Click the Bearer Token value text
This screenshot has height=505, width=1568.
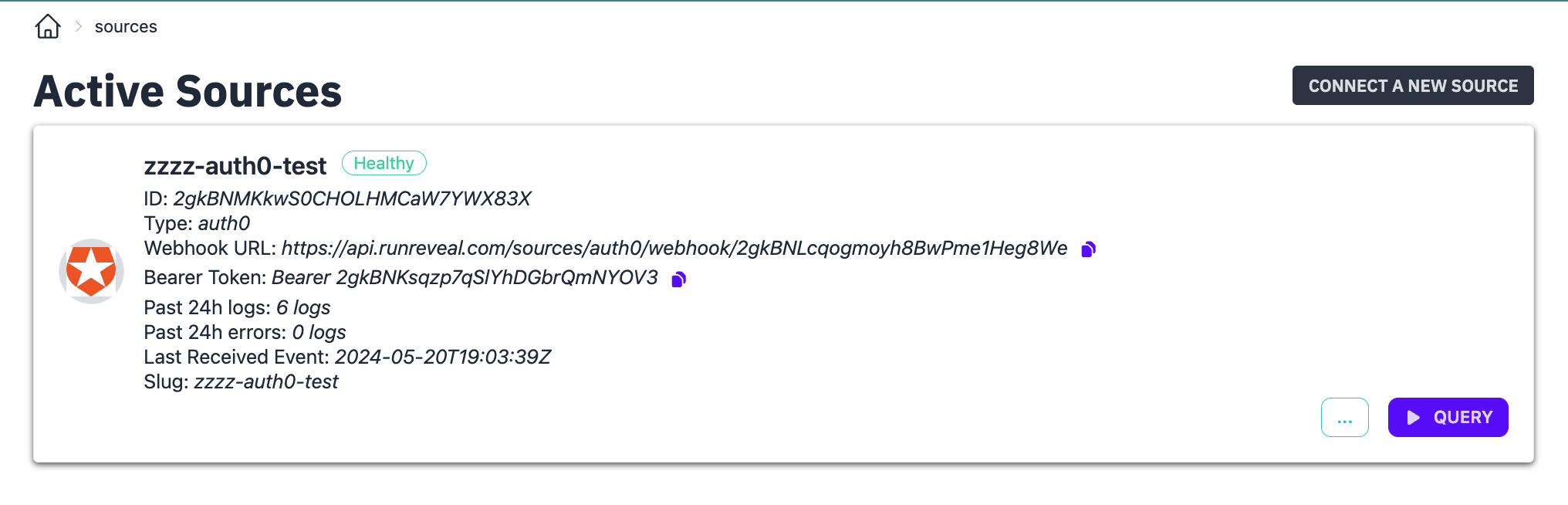pos(465,278)
